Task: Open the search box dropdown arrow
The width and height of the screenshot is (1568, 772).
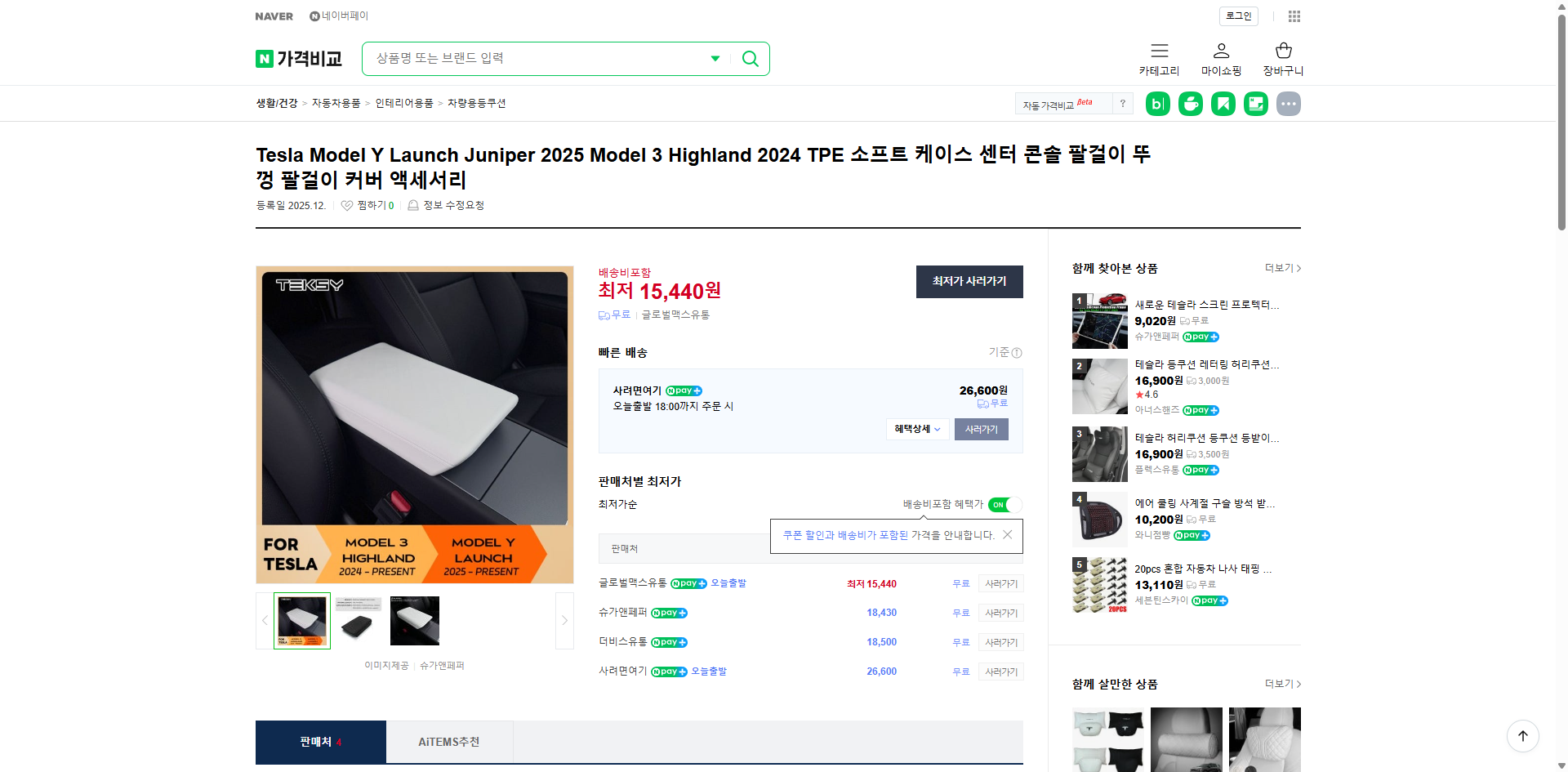Action: point(715,58)
